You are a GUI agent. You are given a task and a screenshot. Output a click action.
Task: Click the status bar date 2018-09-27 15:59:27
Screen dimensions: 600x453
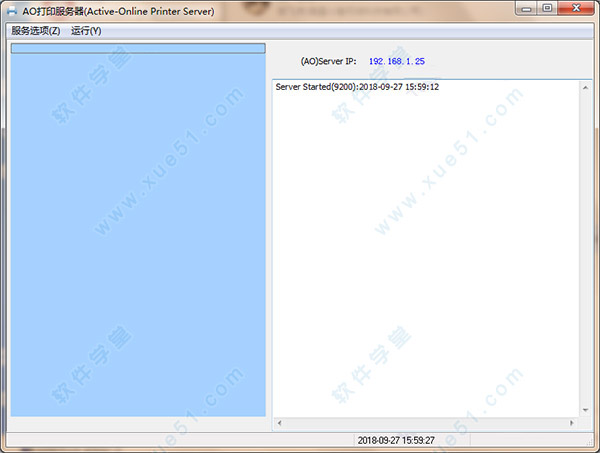[x=396, y=440]
